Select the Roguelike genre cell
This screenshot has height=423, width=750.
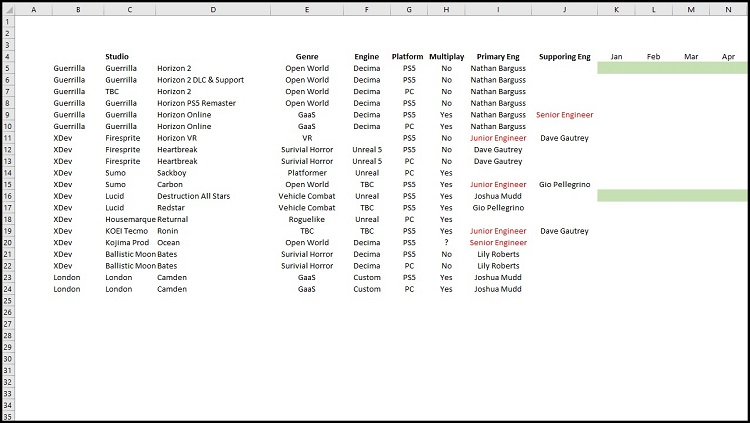pyautogui.click(x=307, y=219)
